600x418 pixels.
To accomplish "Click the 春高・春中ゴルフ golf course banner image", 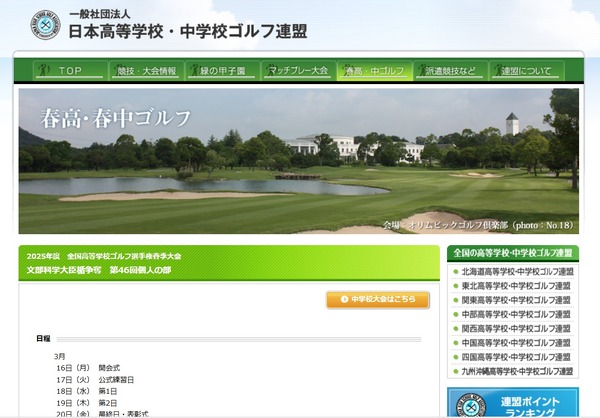I will click(x=298, y=161).
